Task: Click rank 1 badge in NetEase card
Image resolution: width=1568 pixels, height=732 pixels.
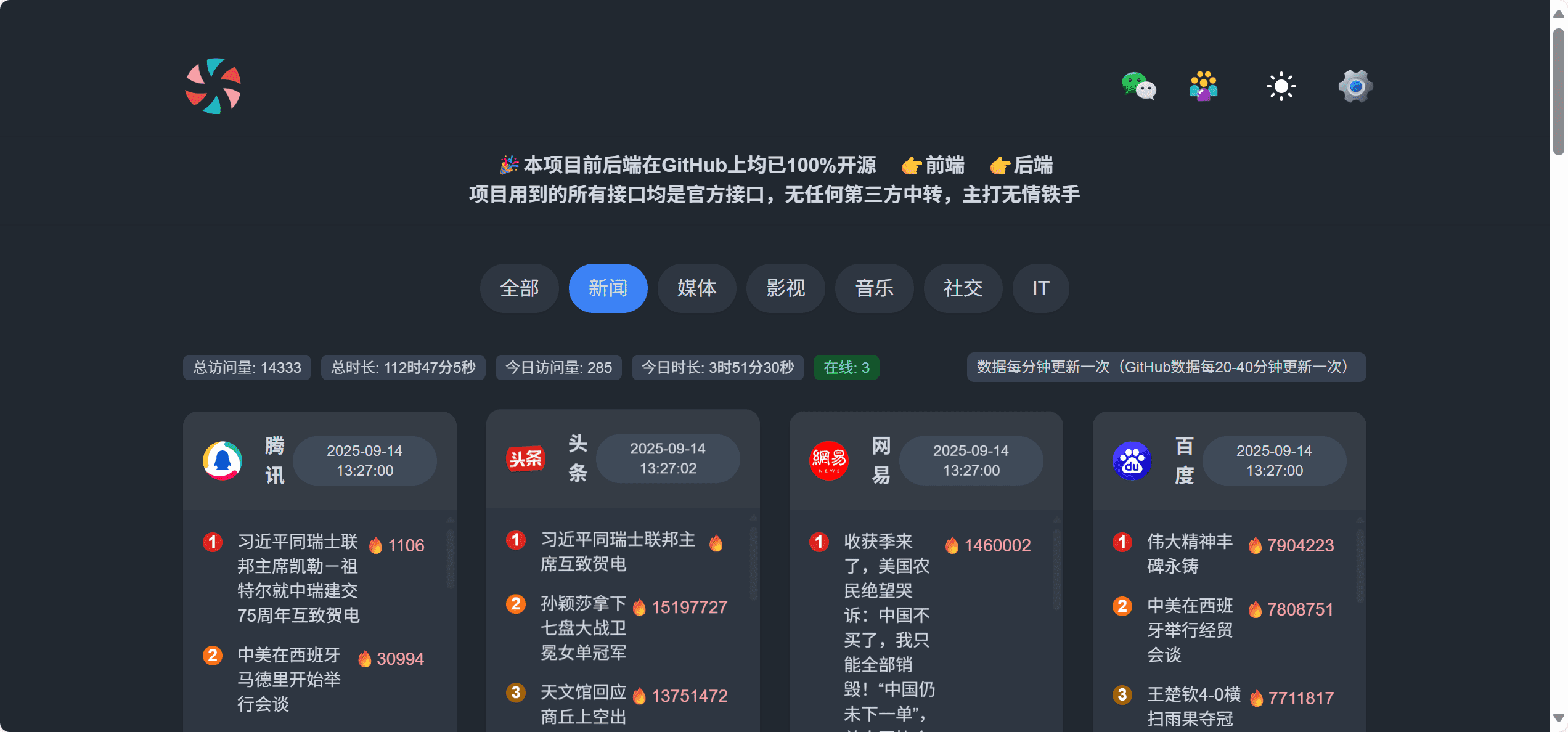Action: click(x=819, y=542)
